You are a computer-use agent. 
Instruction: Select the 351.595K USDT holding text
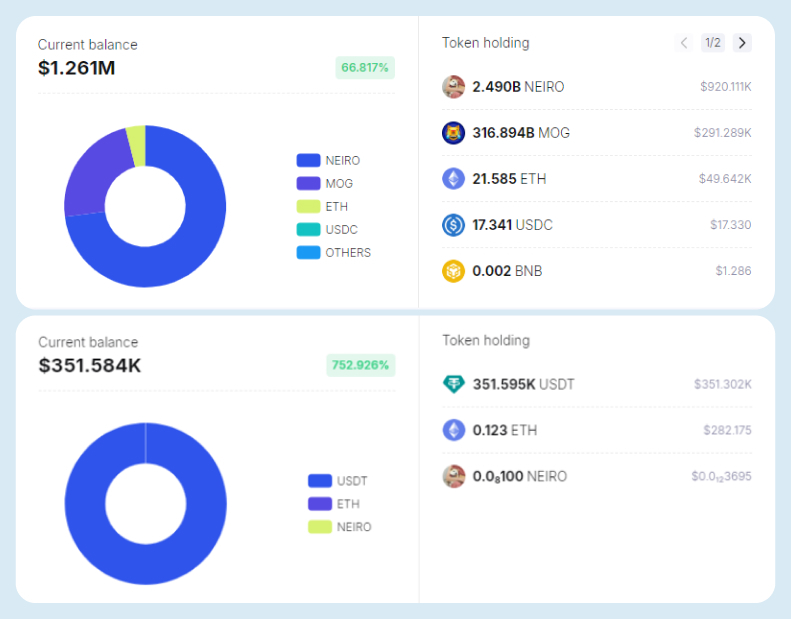click(x=523, y=384)
